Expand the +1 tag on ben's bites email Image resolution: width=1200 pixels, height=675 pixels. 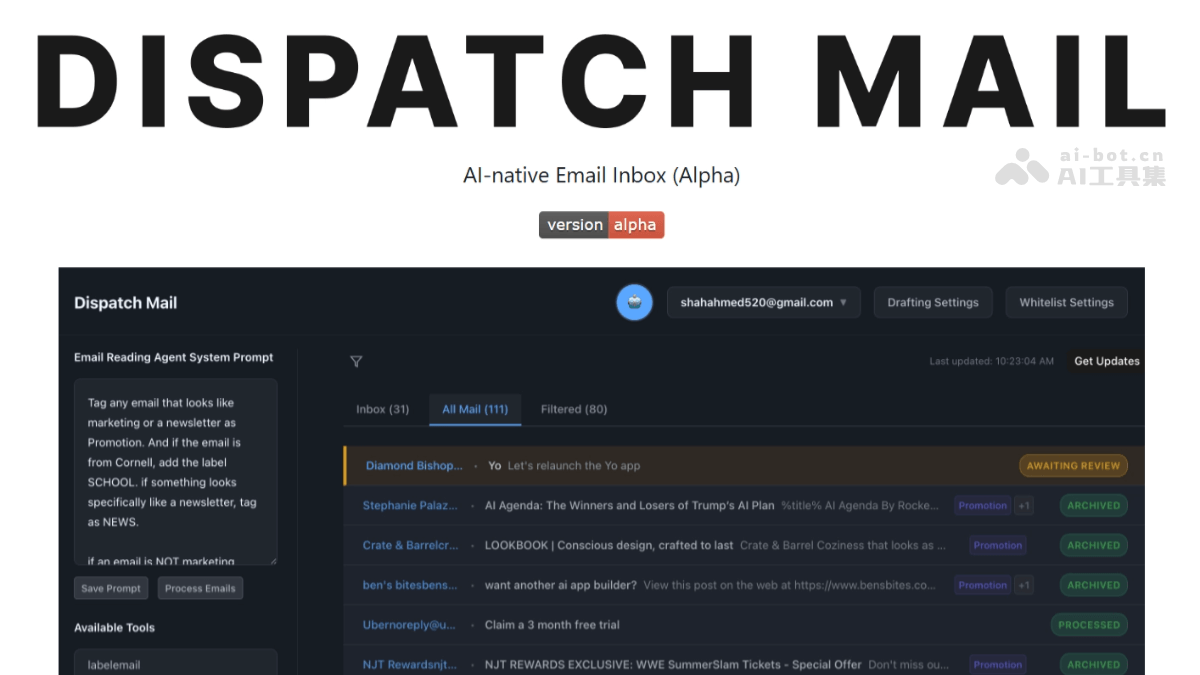1024,585
